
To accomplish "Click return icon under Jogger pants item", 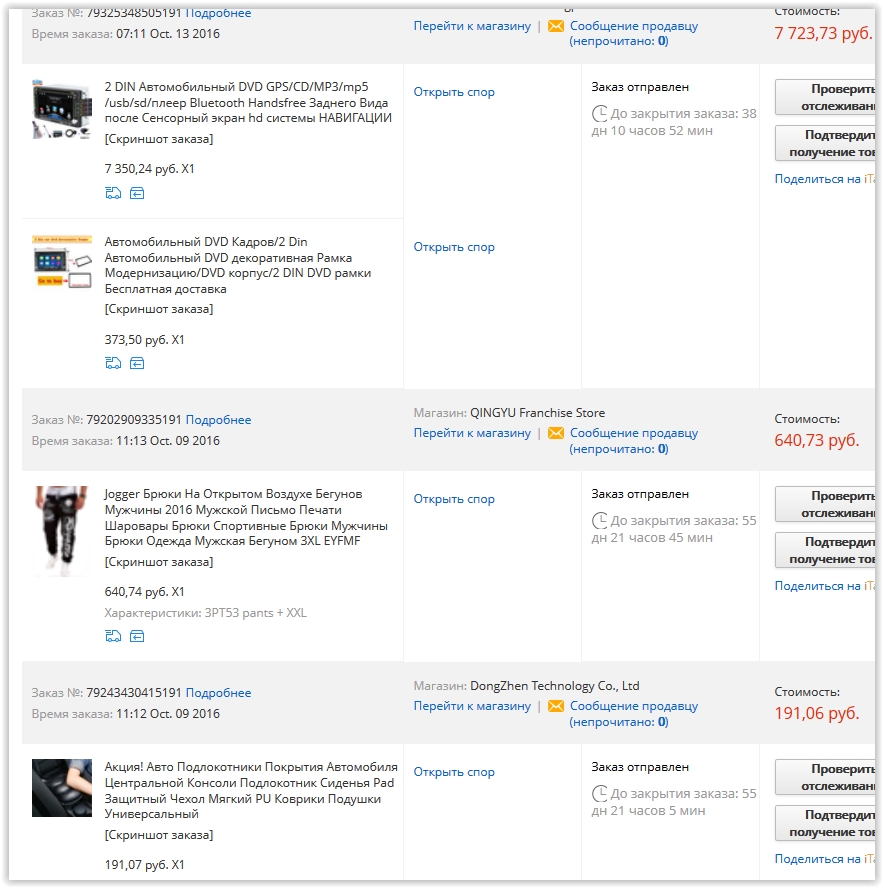I will (x=137, y=636).
